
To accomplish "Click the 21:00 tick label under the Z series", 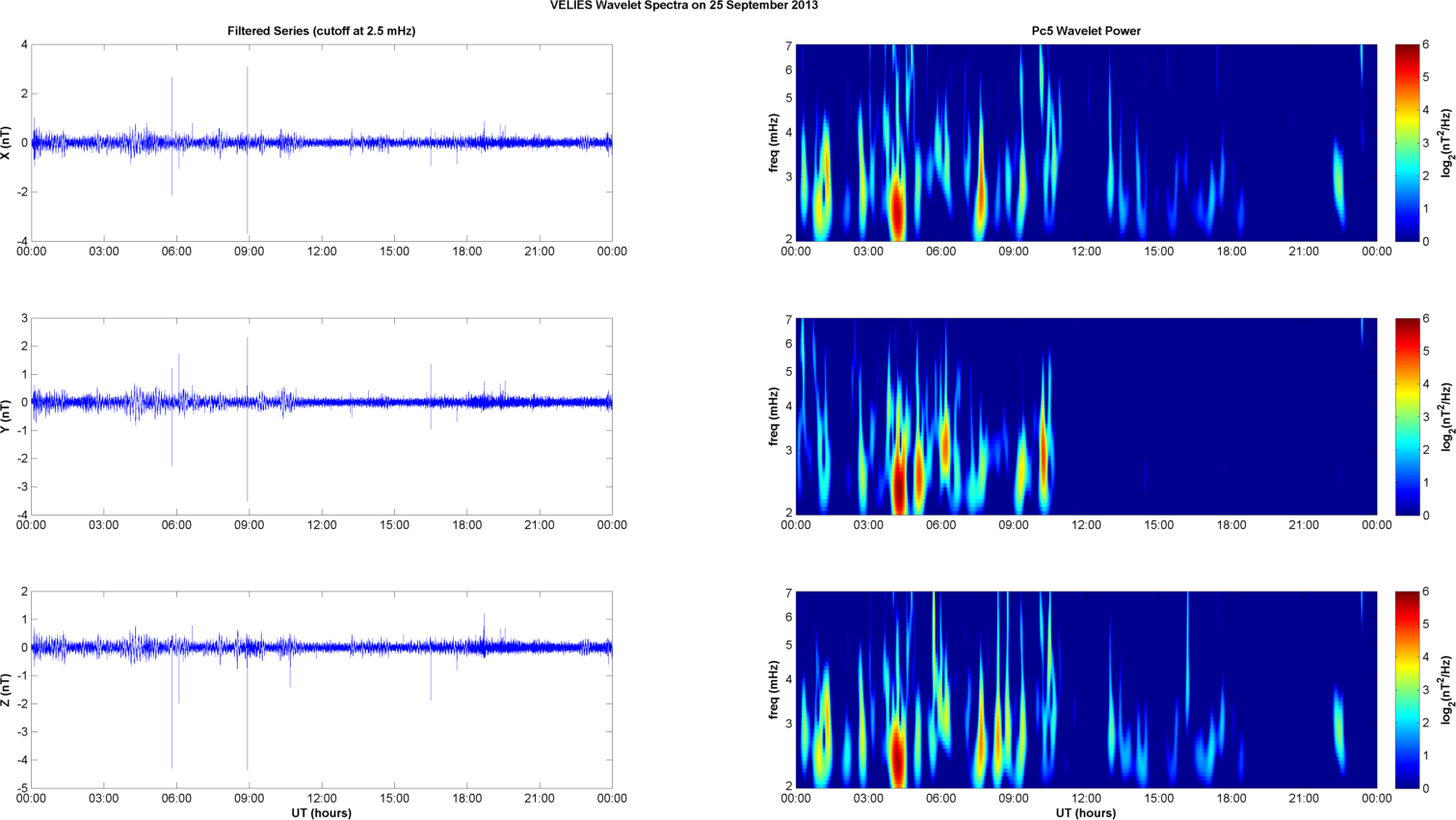I will click(x=540, y=799).
